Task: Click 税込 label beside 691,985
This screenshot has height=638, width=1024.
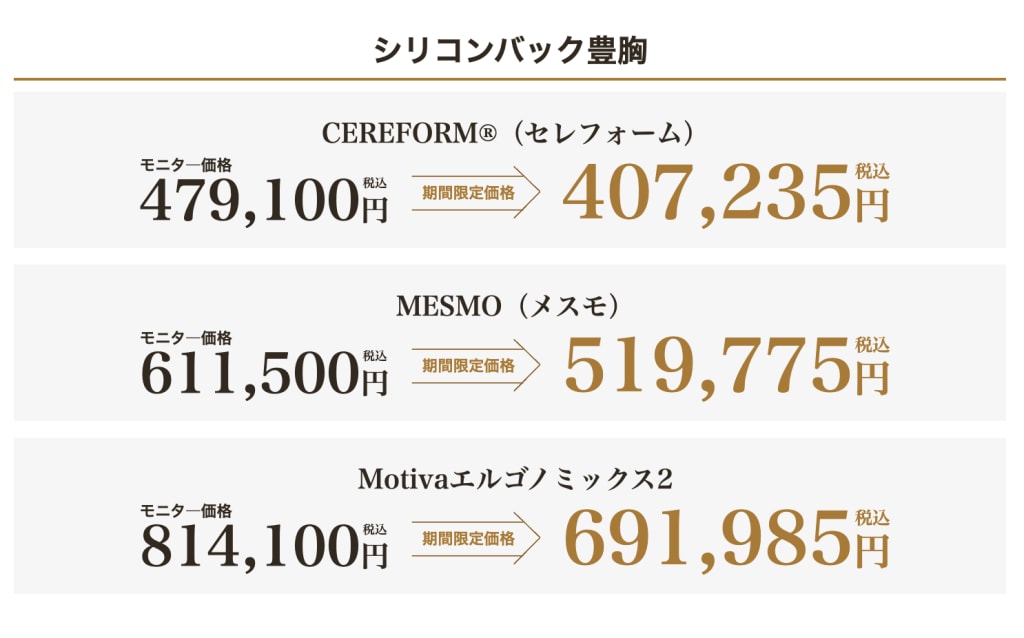Action: [872, 518]
